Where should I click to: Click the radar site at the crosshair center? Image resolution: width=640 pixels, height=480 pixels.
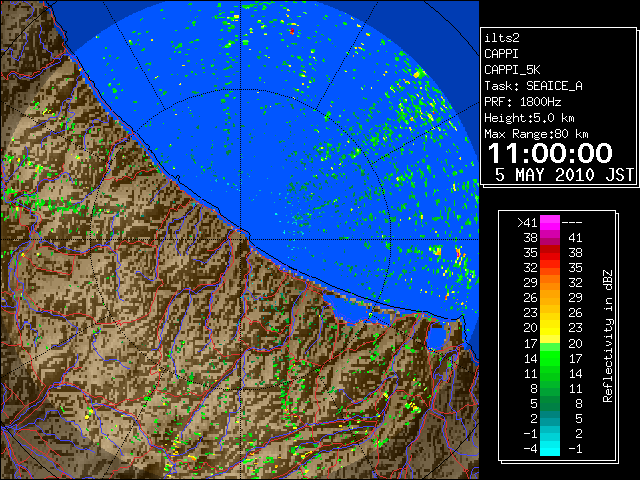tap(241, 239)
